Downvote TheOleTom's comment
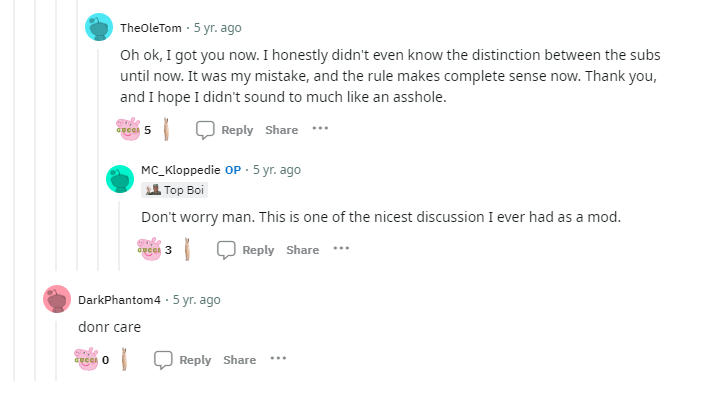The image size is (710, 396). (x=166, y=129)
